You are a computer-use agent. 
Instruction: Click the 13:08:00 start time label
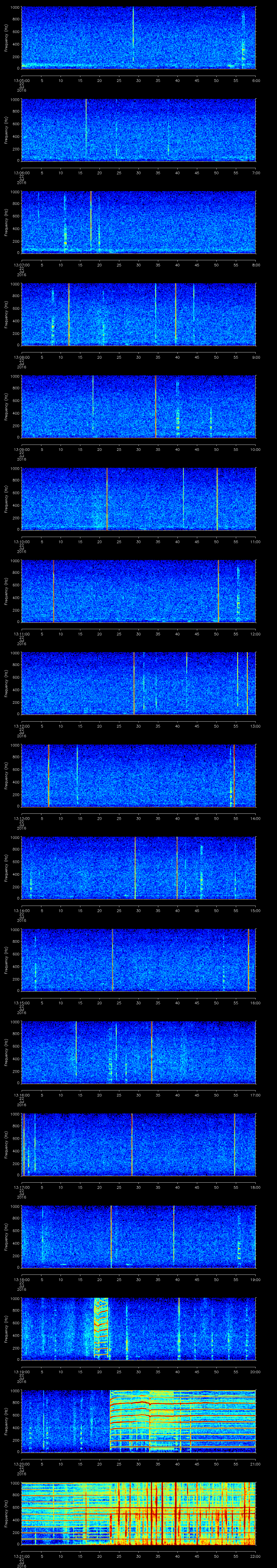[x=21, y=357]
